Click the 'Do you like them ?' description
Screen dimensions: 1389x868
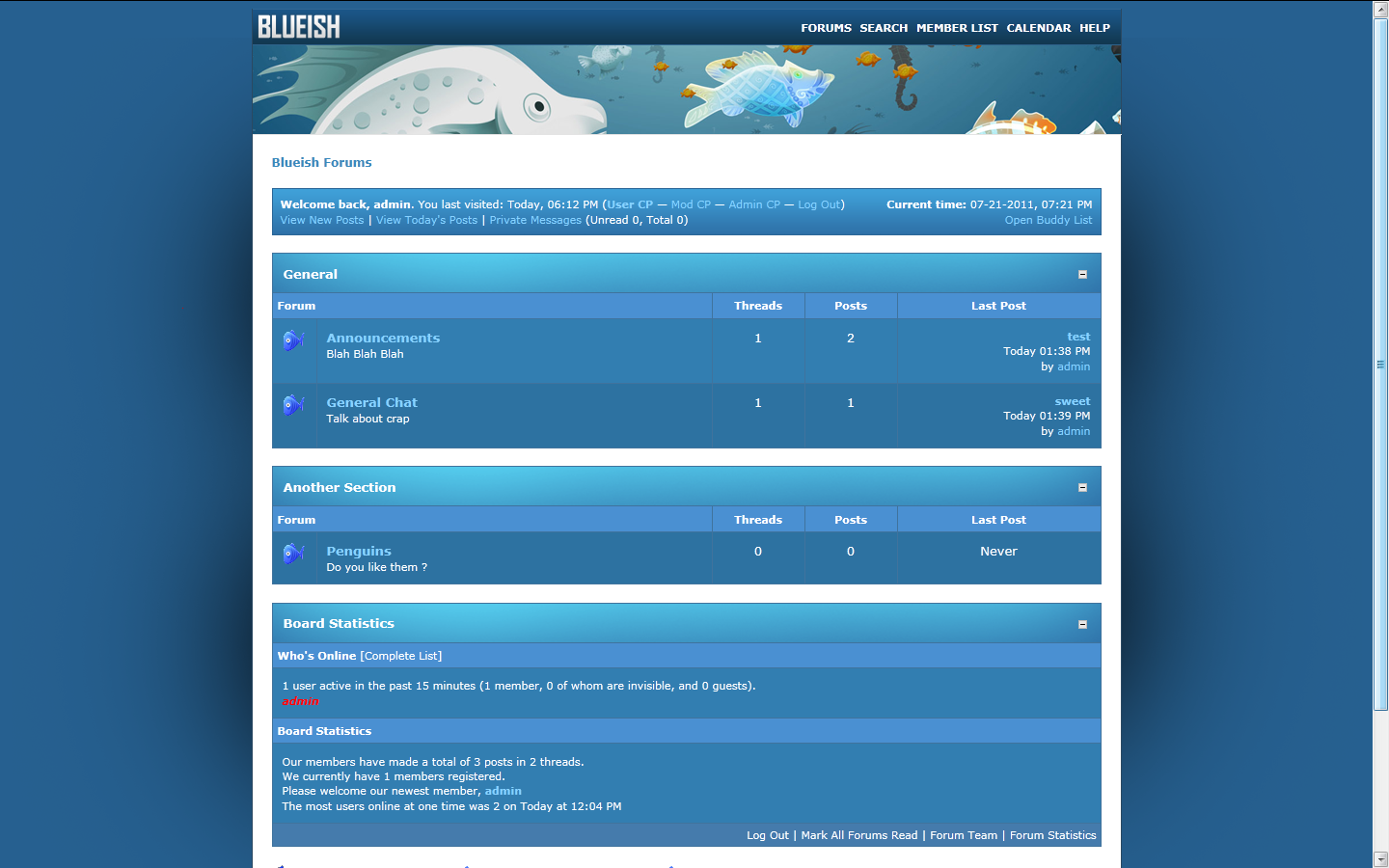pyautogui.click(x=376, y=567)
